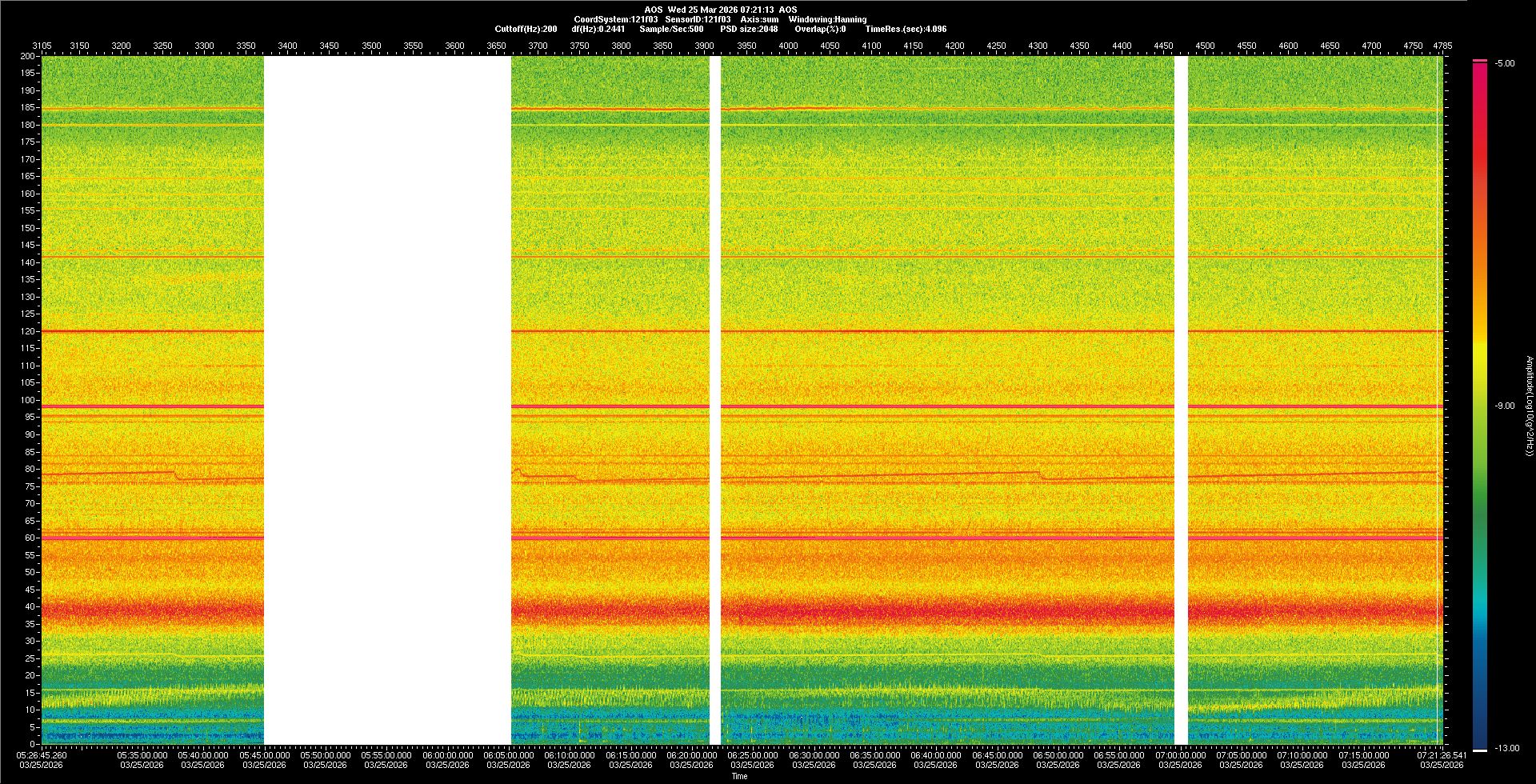Viewport: 1536px width, 784px height.
Task: Click the large white data gap region
Action: coord(387,400)
